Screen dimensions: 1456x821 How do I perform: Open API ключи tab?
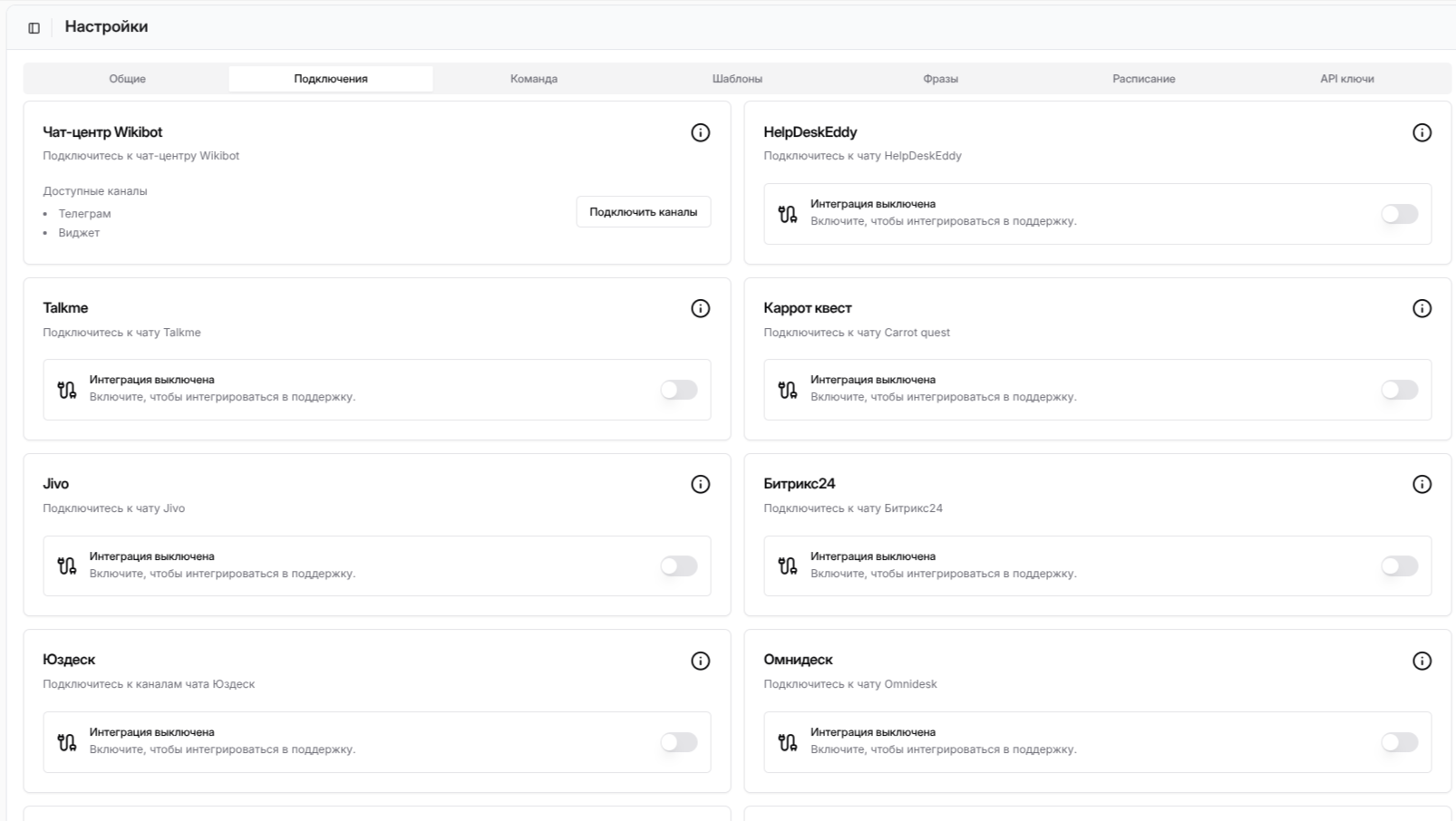1347,79
